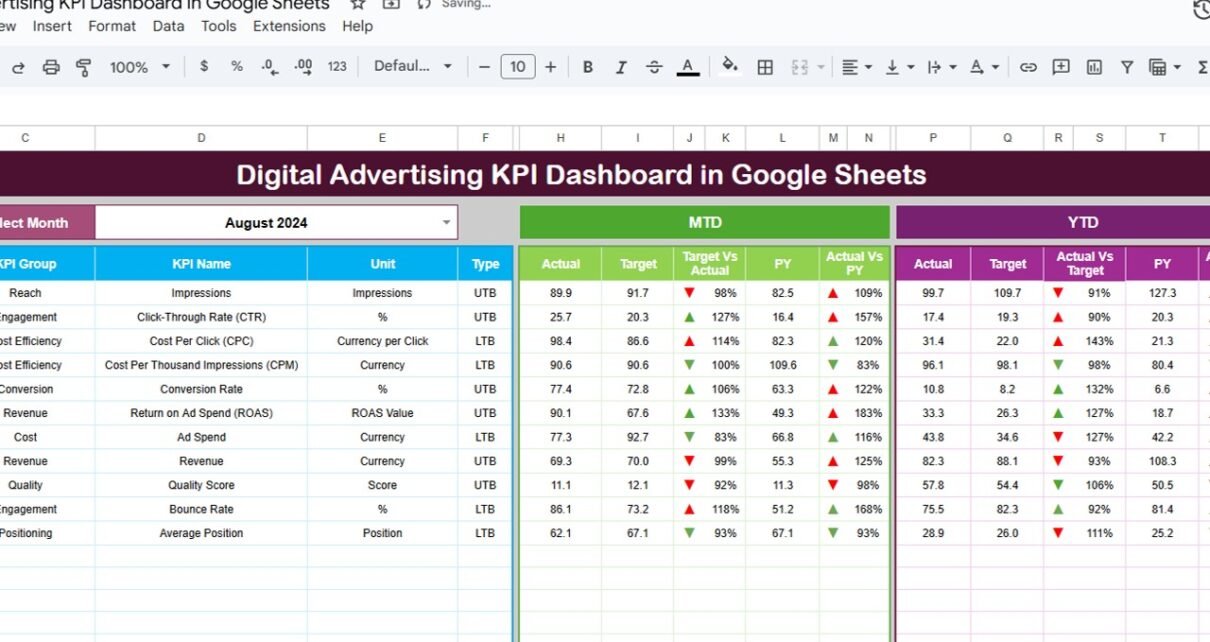This screenshot has width=1210, height=642.
Task: Format as percent with the % icon
Action: (237, 66)
